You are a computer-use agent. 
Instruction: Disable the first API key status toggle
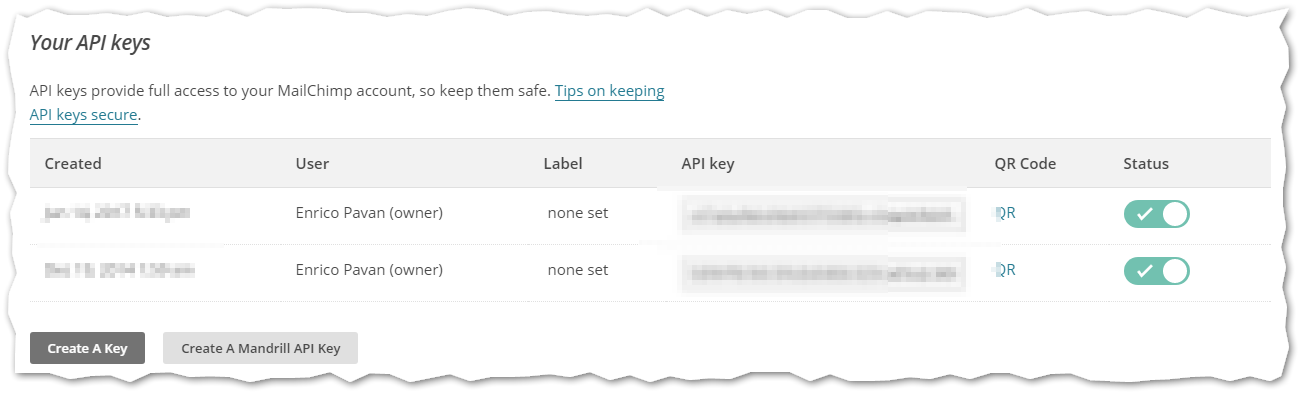point(1157,214)
